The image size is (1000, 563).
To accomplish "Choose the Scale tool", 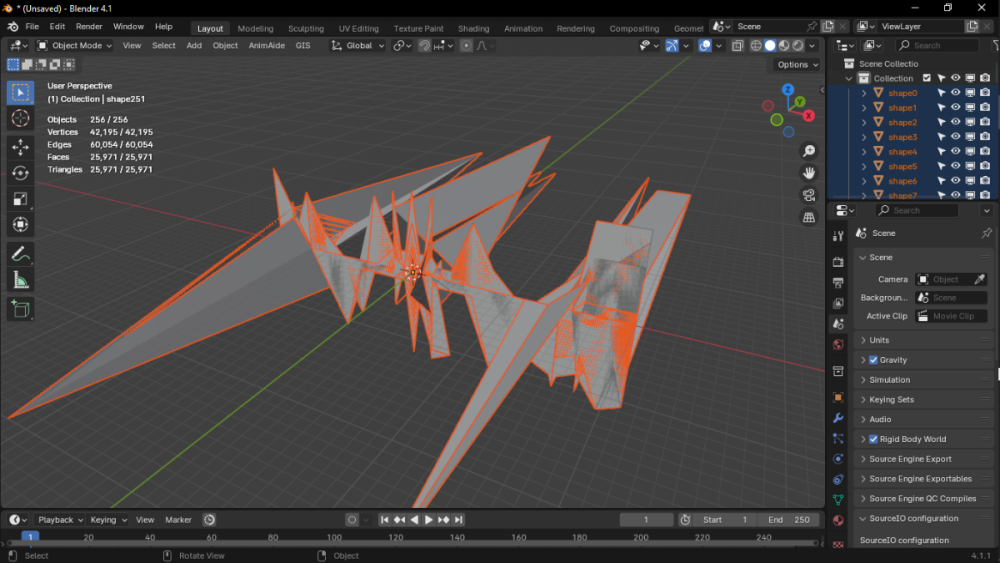I will click(x=20, y=199).
